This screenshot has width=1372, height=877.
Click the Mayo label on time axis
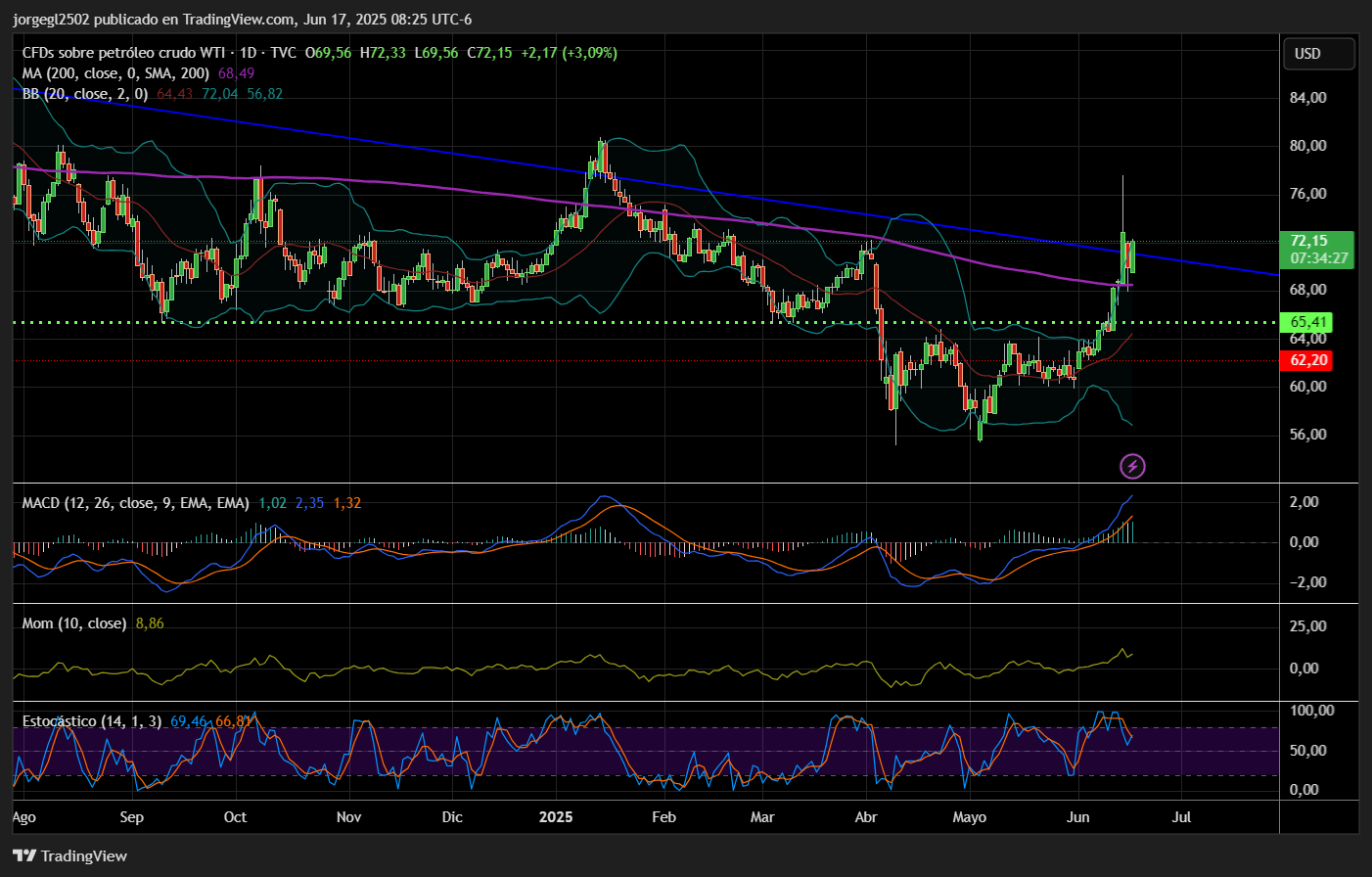tap(970, 817)
